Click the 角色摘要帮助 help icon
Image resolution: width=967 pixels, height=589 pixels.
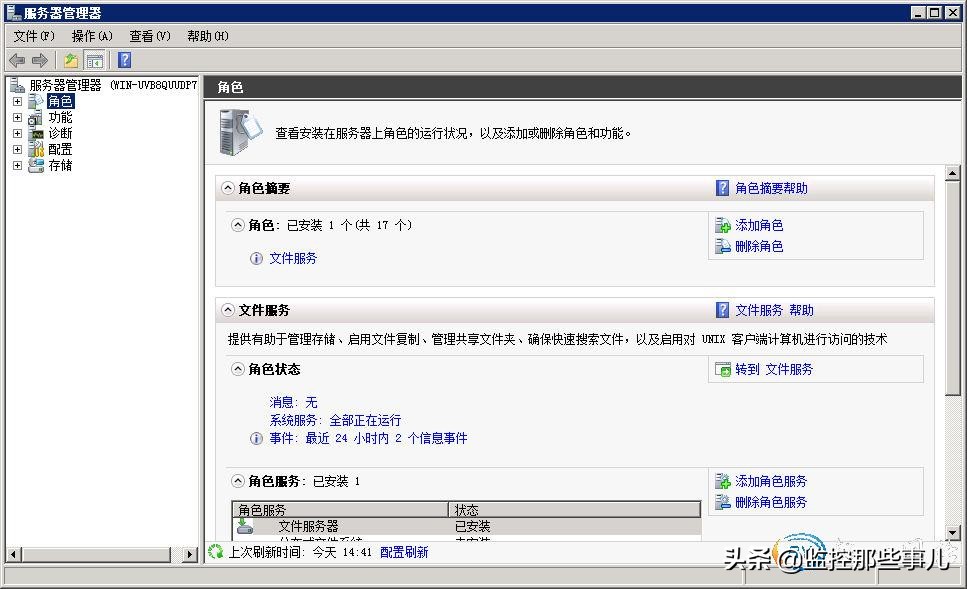coord(722,187)
